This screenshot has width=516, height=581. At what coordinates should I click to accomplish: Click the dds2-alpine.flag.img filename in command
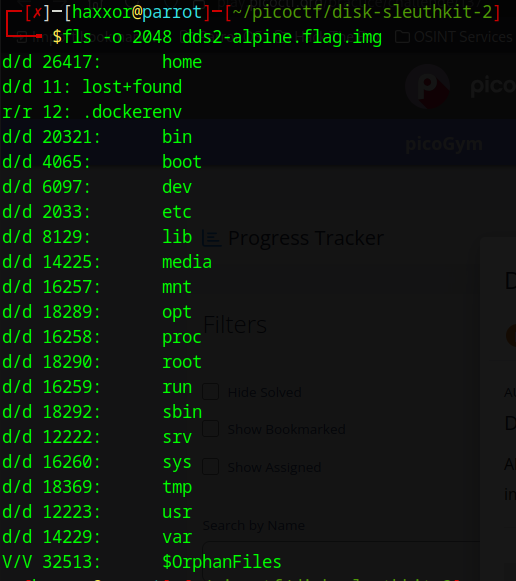point(282,37)
